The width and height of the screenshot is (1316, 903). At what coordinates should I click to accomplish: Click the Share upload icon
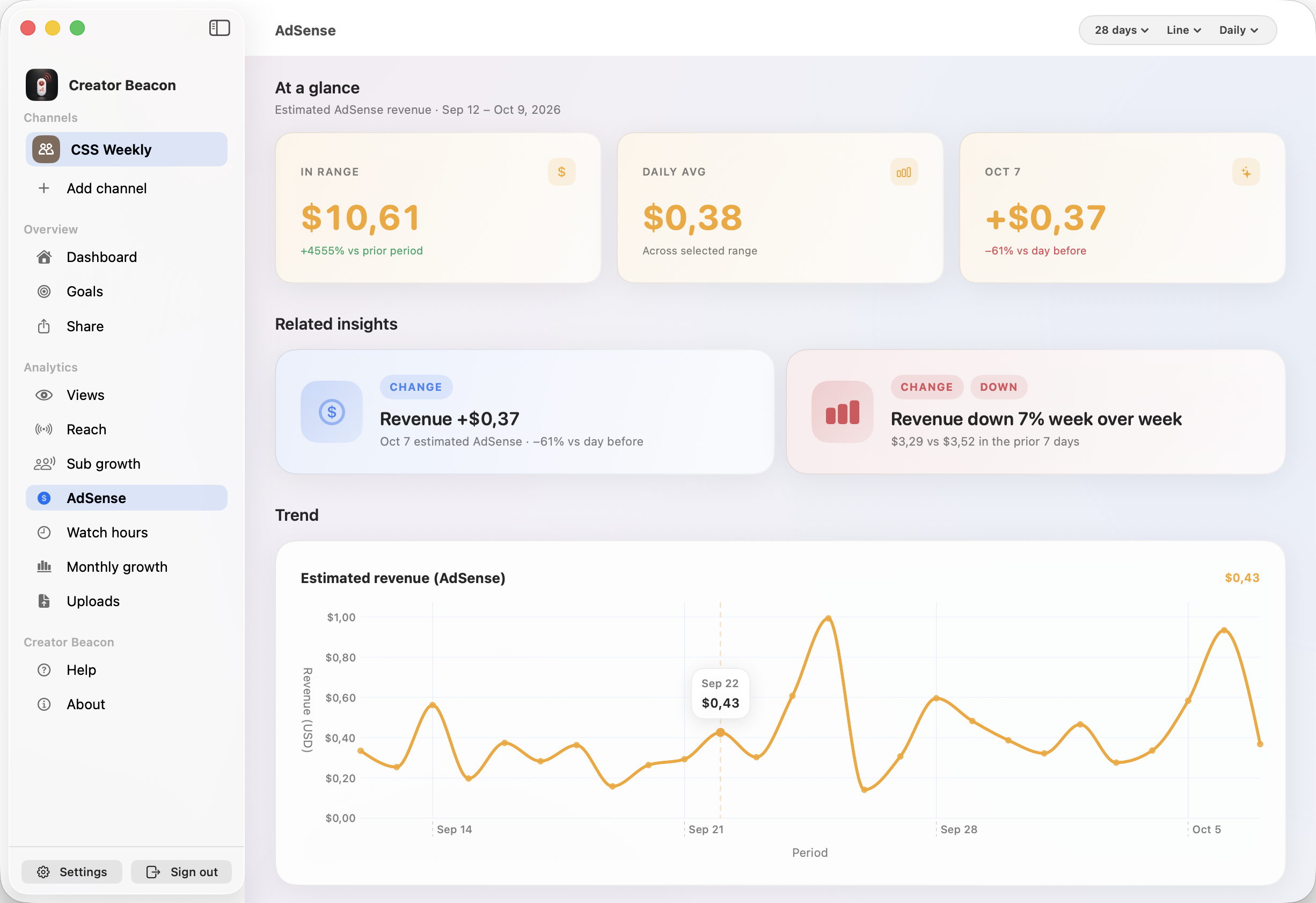pyautogui.click(x=44, y=326)
